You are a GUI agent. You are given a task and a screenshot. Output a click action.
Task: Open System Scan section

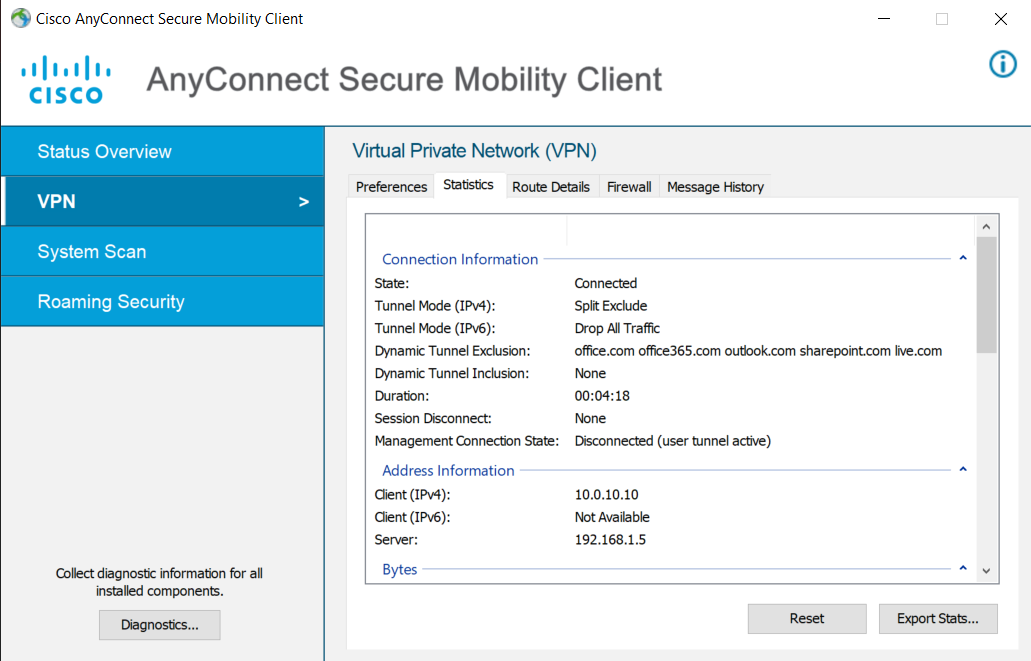pos(162,251)
